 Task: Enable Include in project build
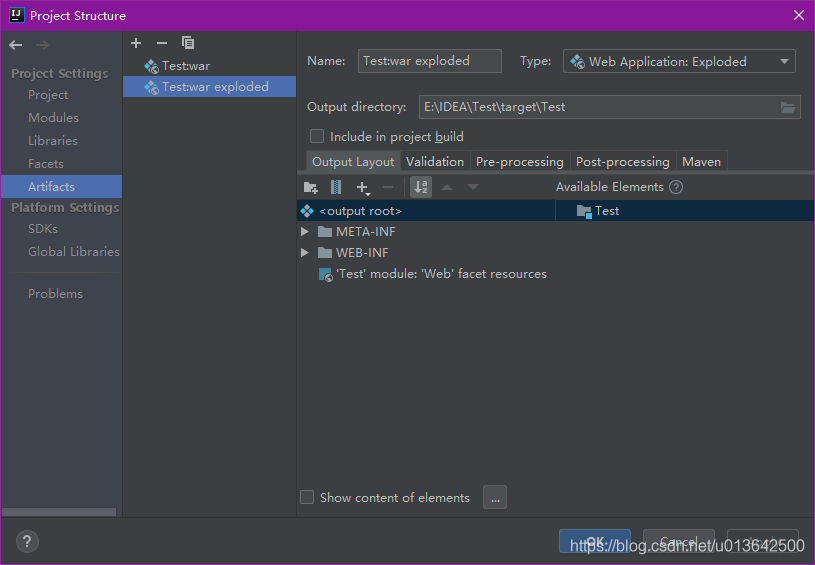coord(317,136)
